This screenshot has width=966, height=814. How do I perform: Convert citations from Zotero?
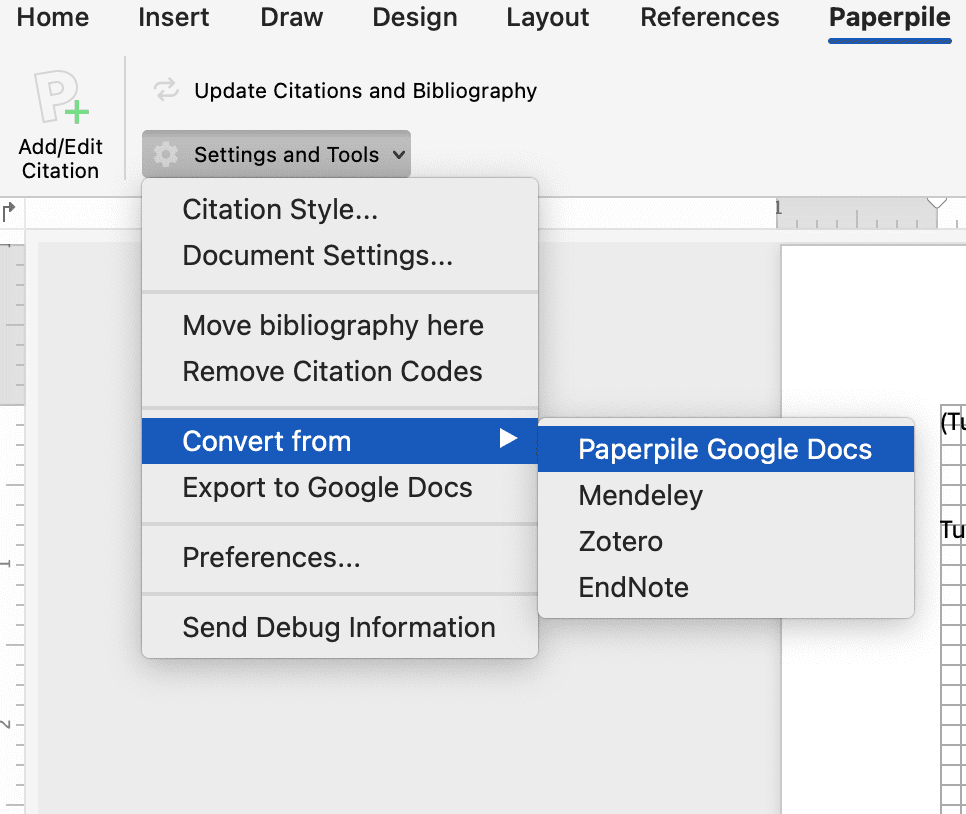pos(620,542)
